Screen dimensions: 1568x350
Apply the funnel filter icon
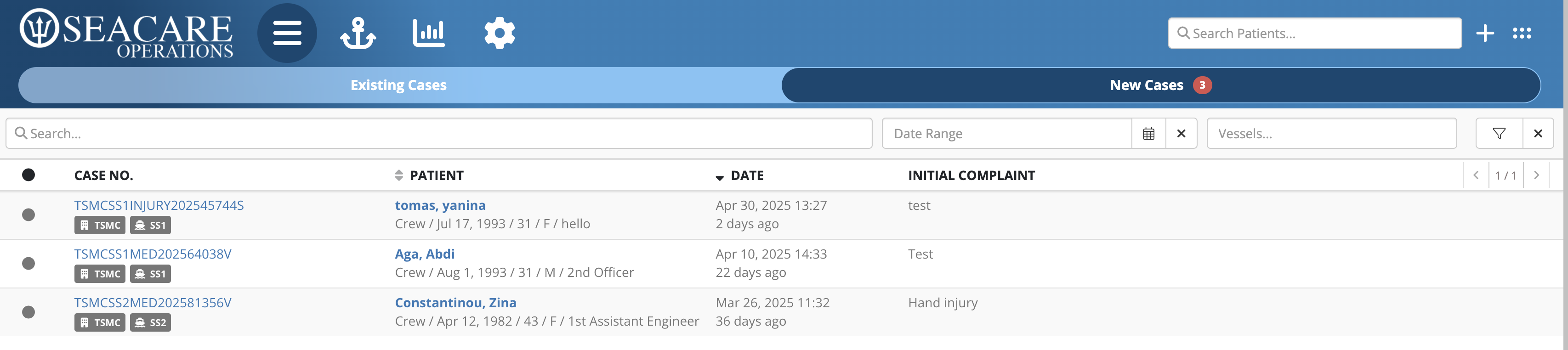[x=1499, y=133]
